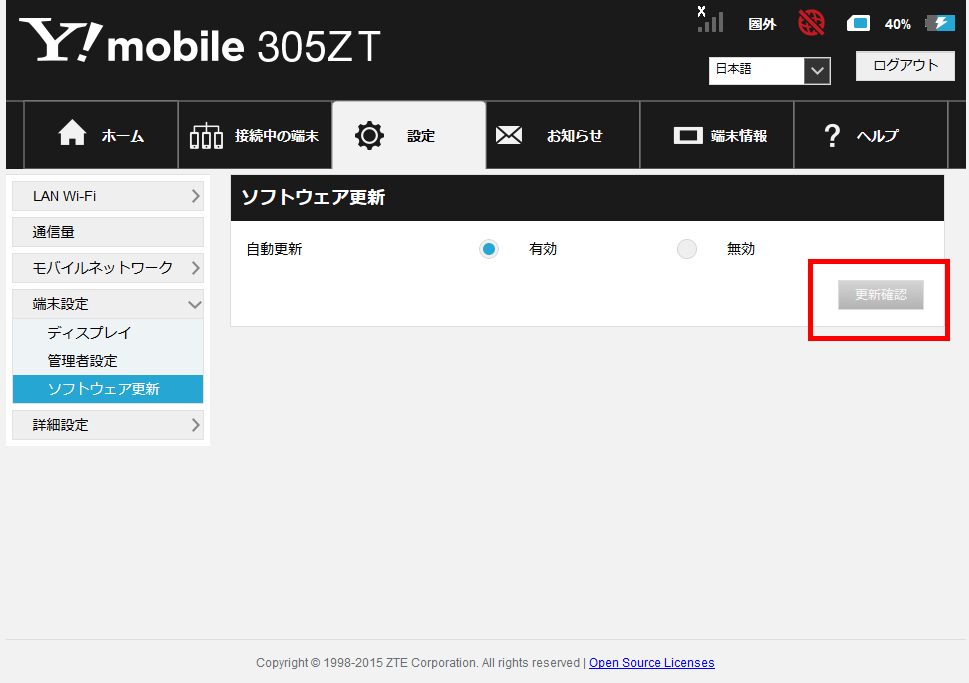Open the 端末情報 tab

(717, 135)
